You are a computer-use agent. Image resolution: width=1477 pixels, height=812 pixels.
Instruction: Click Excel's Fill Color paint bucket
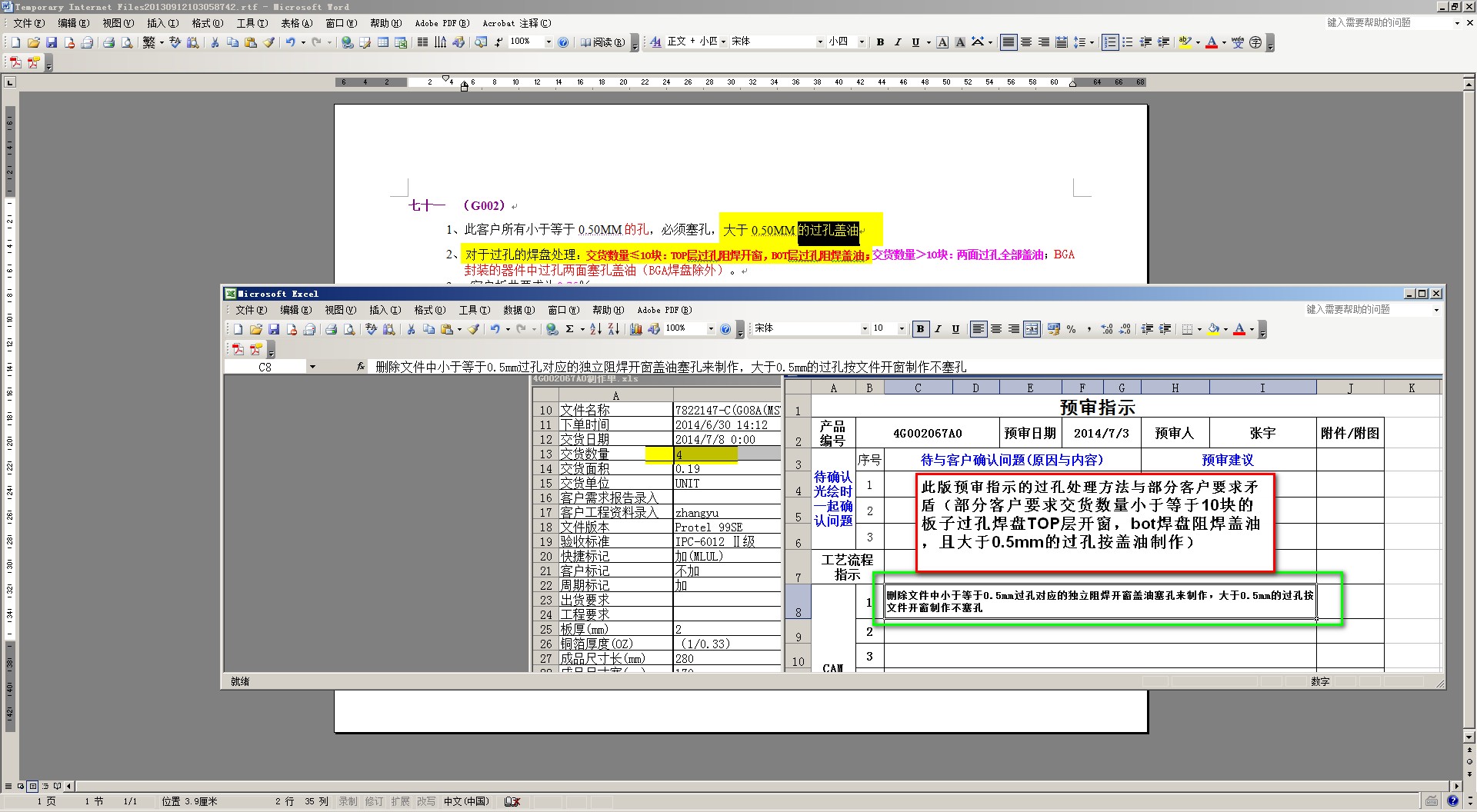tap(1213, 329)
